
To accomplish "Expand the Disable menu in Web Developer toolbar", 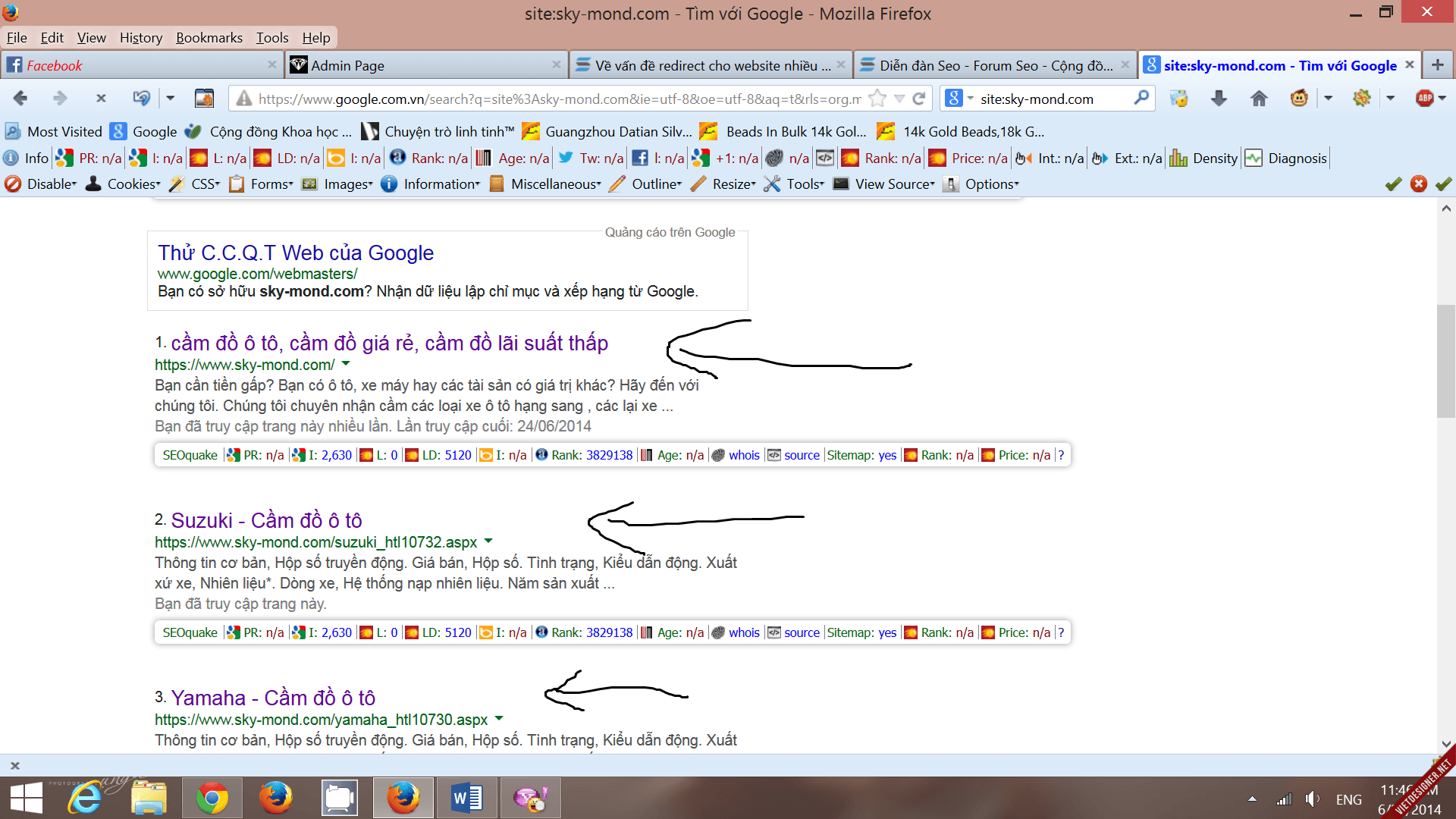I will click(41, 184).
